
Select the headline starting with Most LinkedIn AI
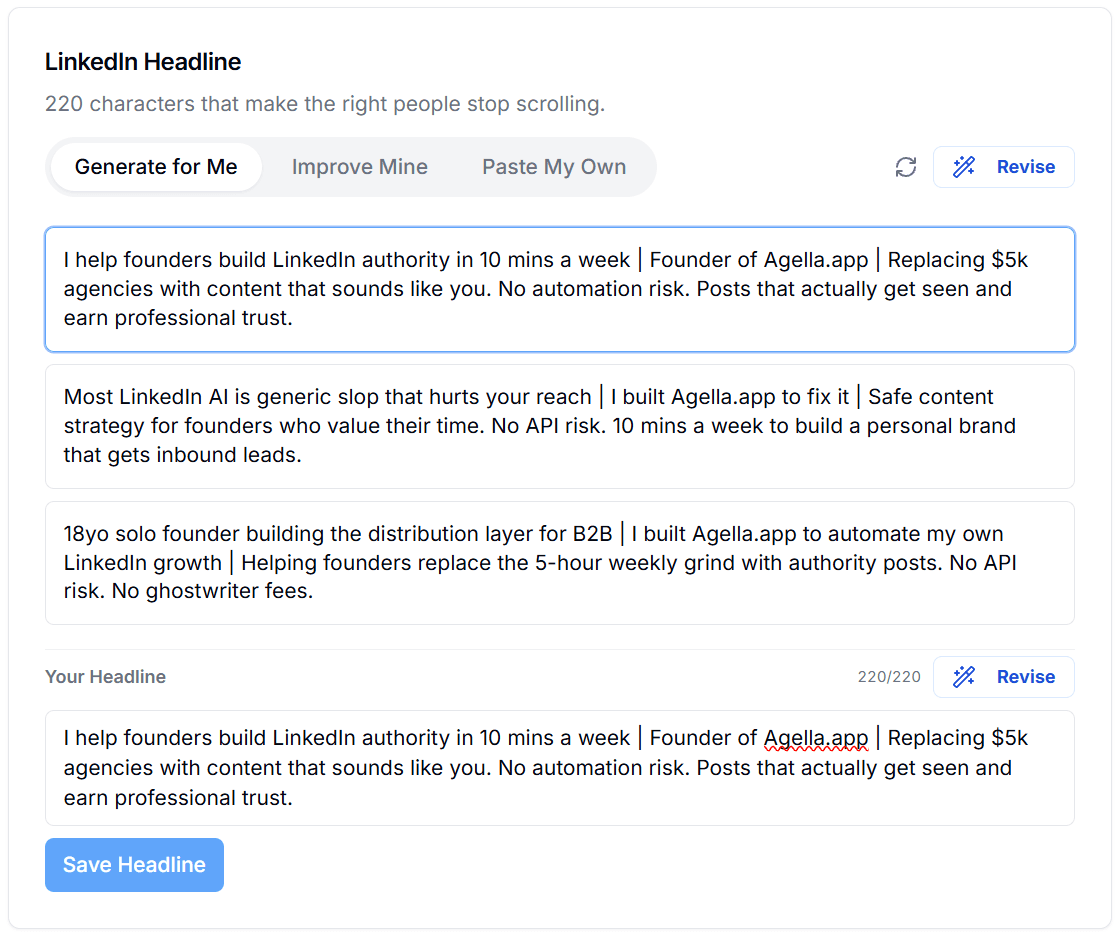pos(560,426)
